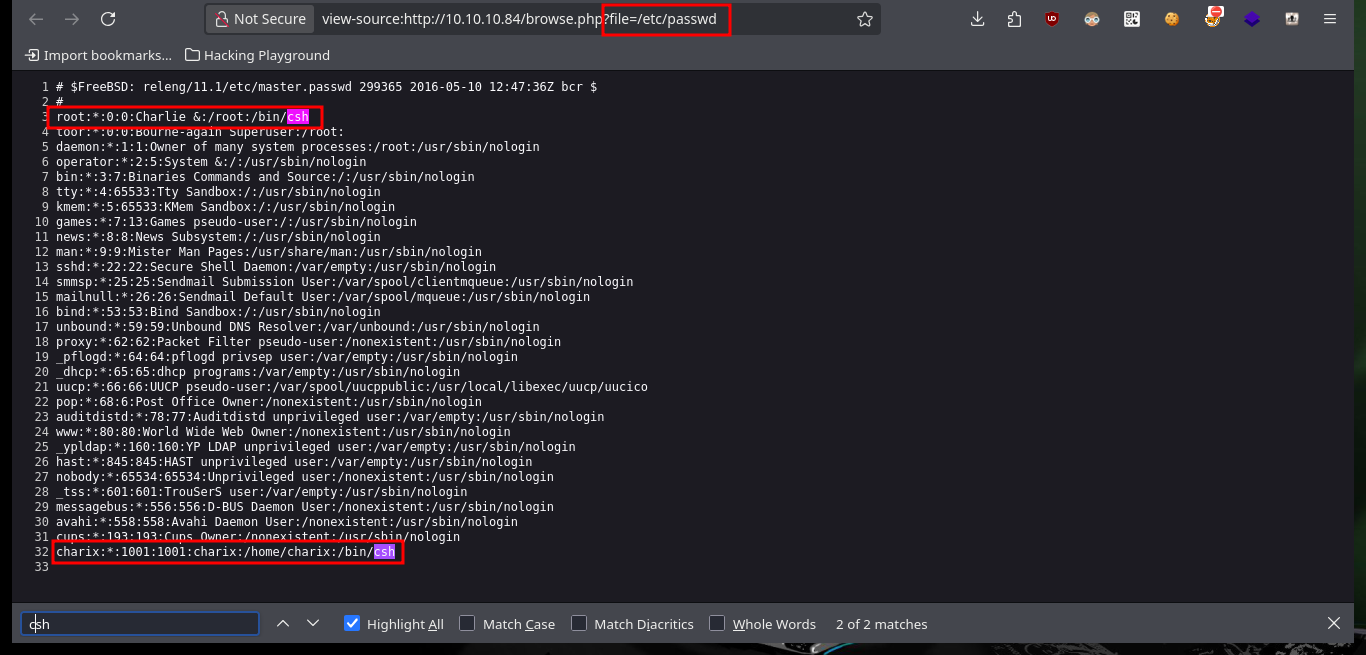Click the $FreeBSD header comment line
This screenshot has height=655, width=1366.
326,87
